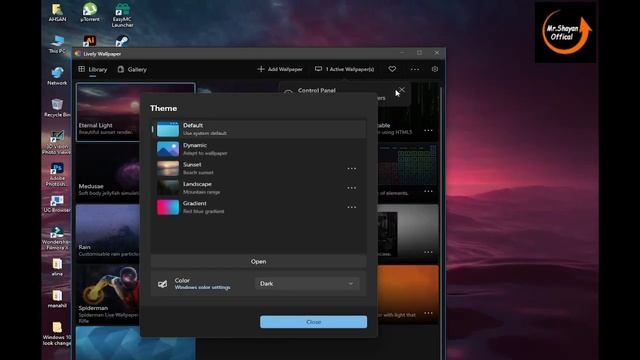Image resolution: width=640 pixels, height=360 pixels.
Task: Switch to the Gallery tab
Action: 132,69
